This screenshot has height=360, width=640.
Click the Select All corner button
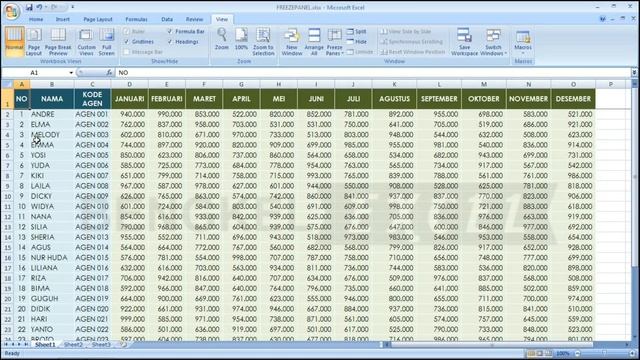(x=7, y=84)
